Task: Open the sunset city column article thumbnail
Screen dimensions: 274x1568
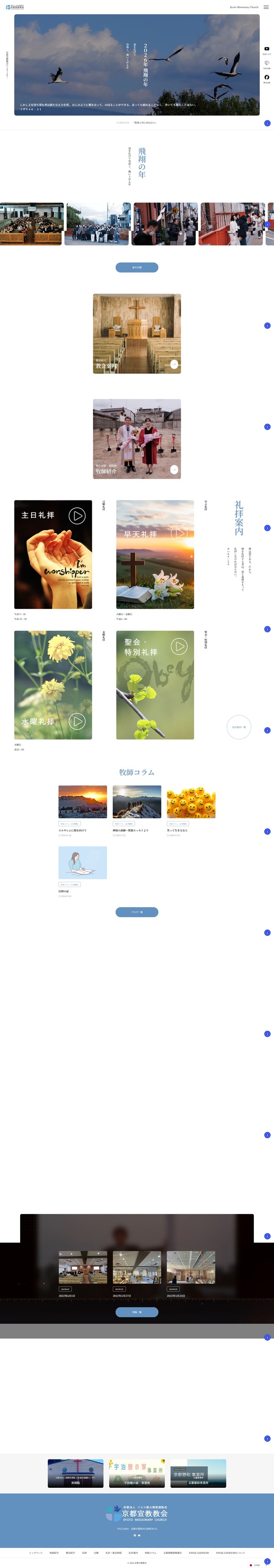Action: [x=83, y=802]
